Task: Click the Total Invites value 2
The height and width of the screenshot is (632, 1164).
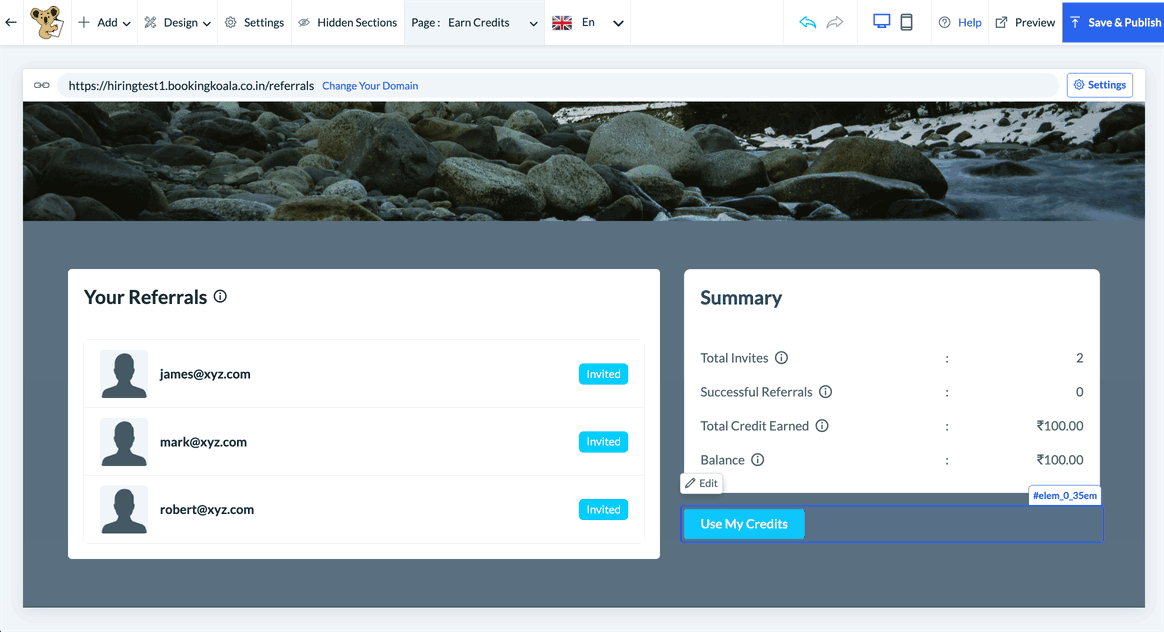Action: [1079, 358]
